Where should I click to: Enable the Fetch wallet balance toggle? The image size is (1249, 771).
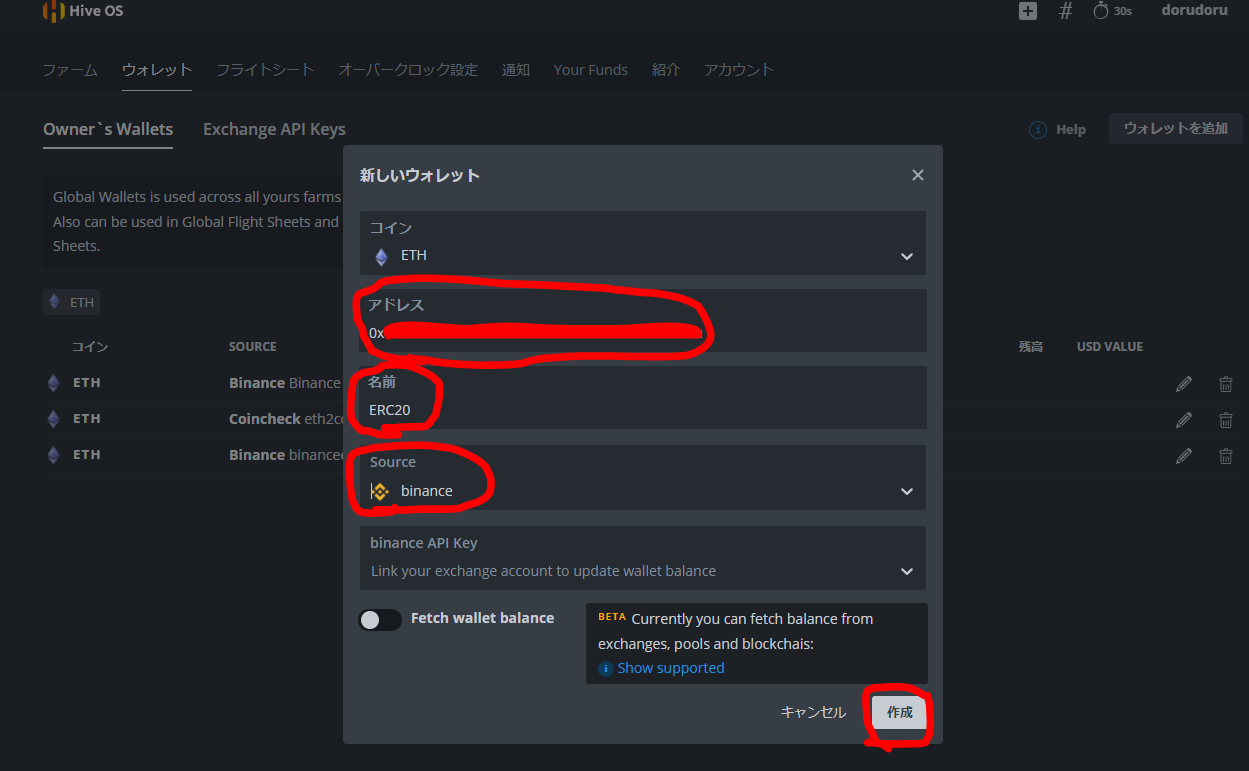coord(380,619)
